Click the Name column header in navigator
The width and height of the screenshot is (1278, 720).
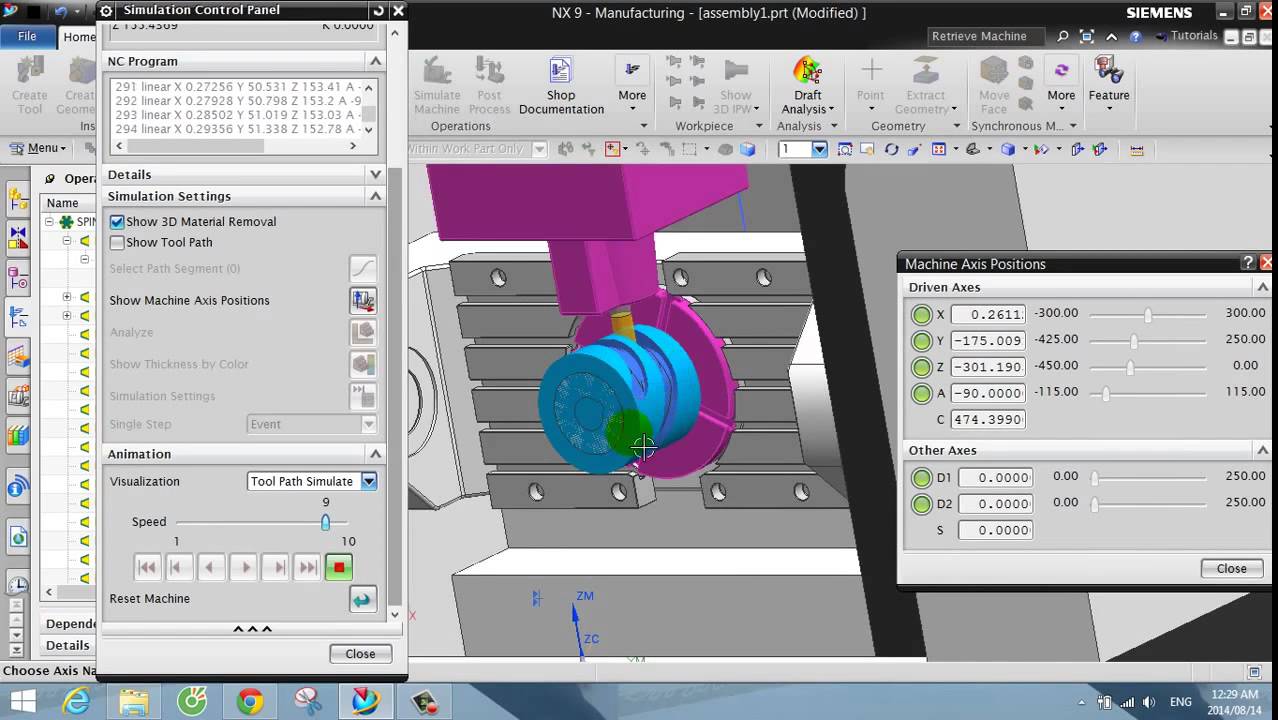click(62, 203)
